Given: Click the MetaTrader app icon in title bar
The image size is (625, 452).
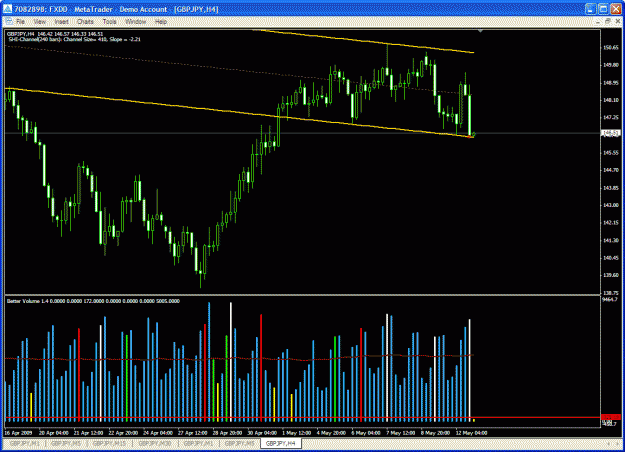Looking at the screenshot, I should (8, 9).
